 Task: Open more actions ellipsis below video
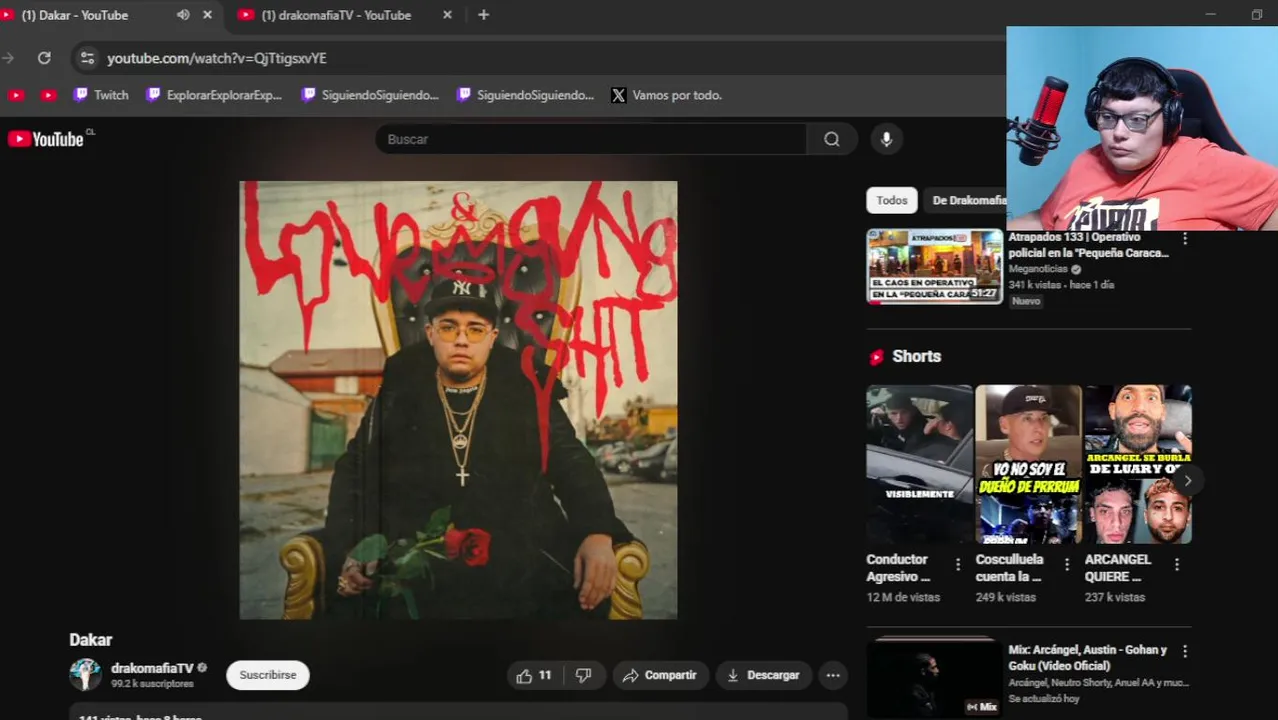click(833, 675)
